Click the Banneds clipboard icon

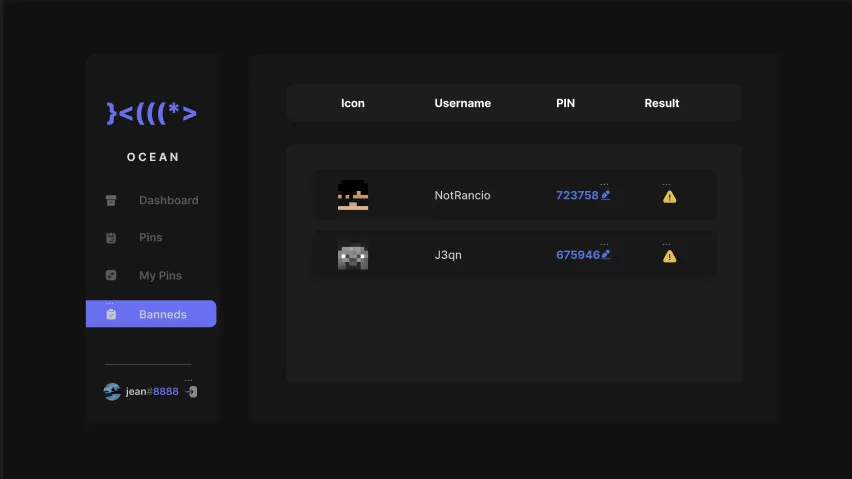(111, 314)
